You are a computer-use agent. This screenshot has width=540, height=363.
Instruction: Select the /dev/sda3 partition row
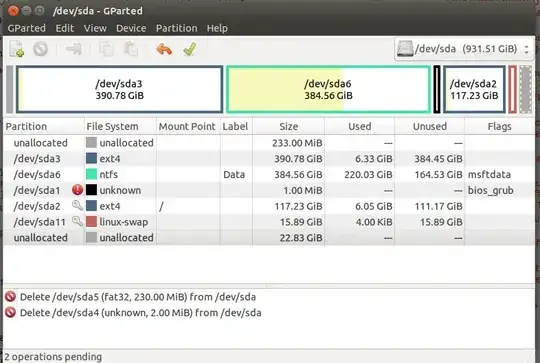pyautogui.click(x=269, y=158)
